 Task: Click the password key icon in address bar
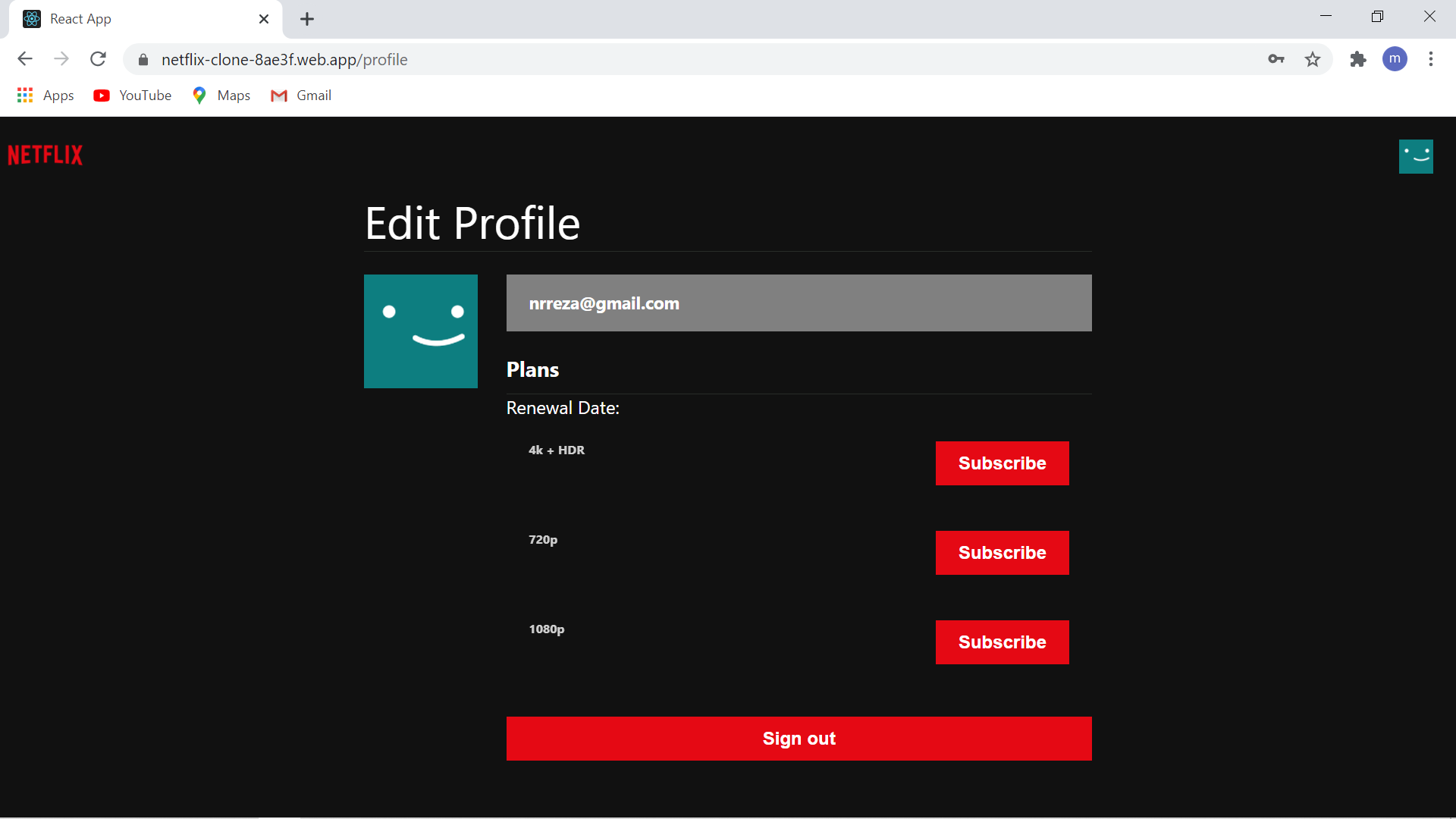pyautogui.click(x=1276, y=59)
